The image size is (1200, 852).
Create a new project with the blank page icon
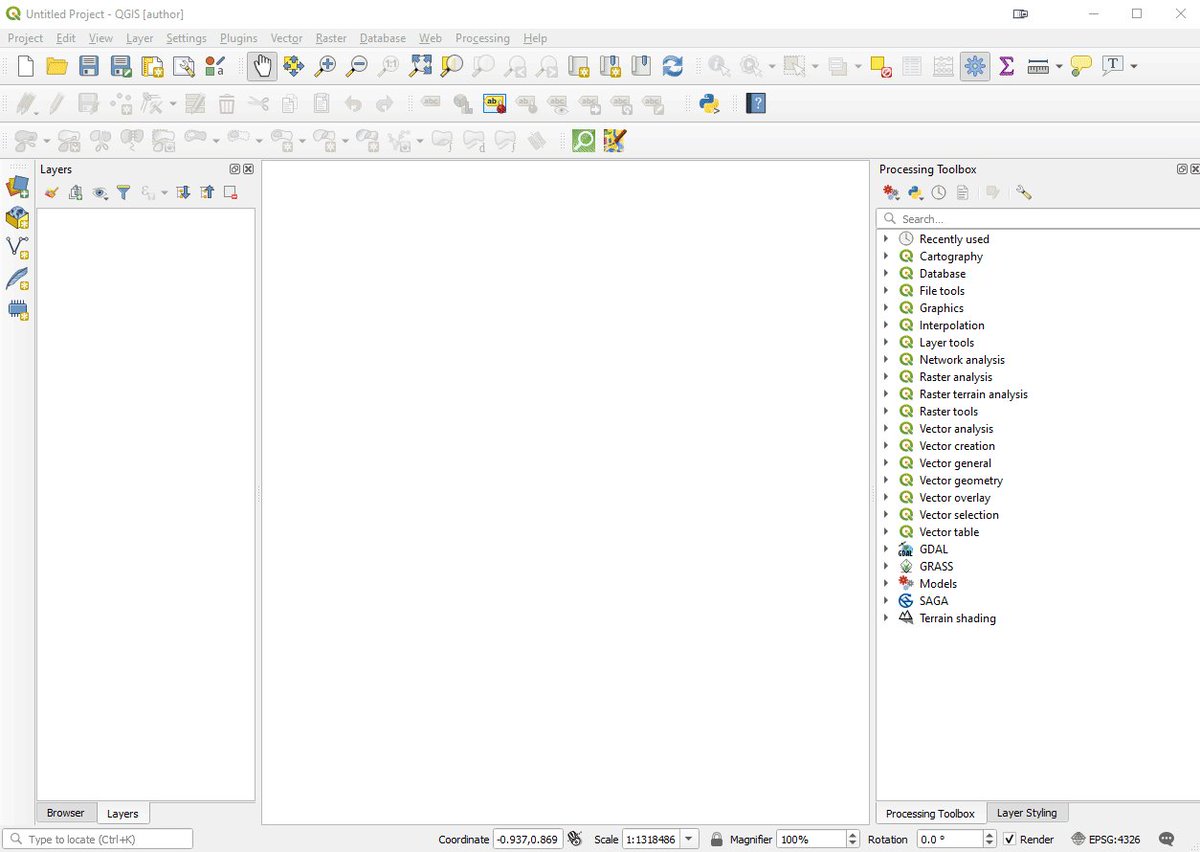coord(26,66)
